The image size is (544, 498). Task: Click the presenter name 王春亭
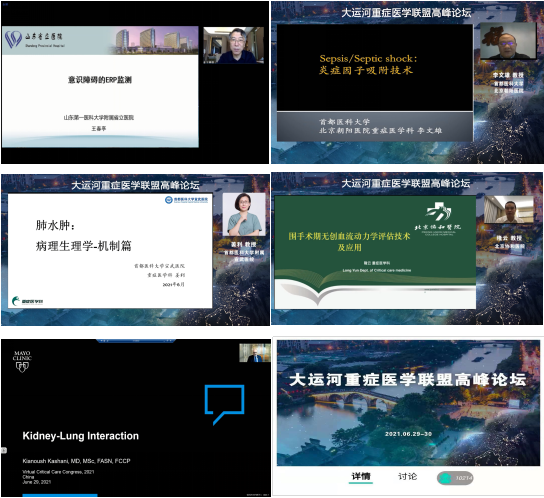pos(99,128)
